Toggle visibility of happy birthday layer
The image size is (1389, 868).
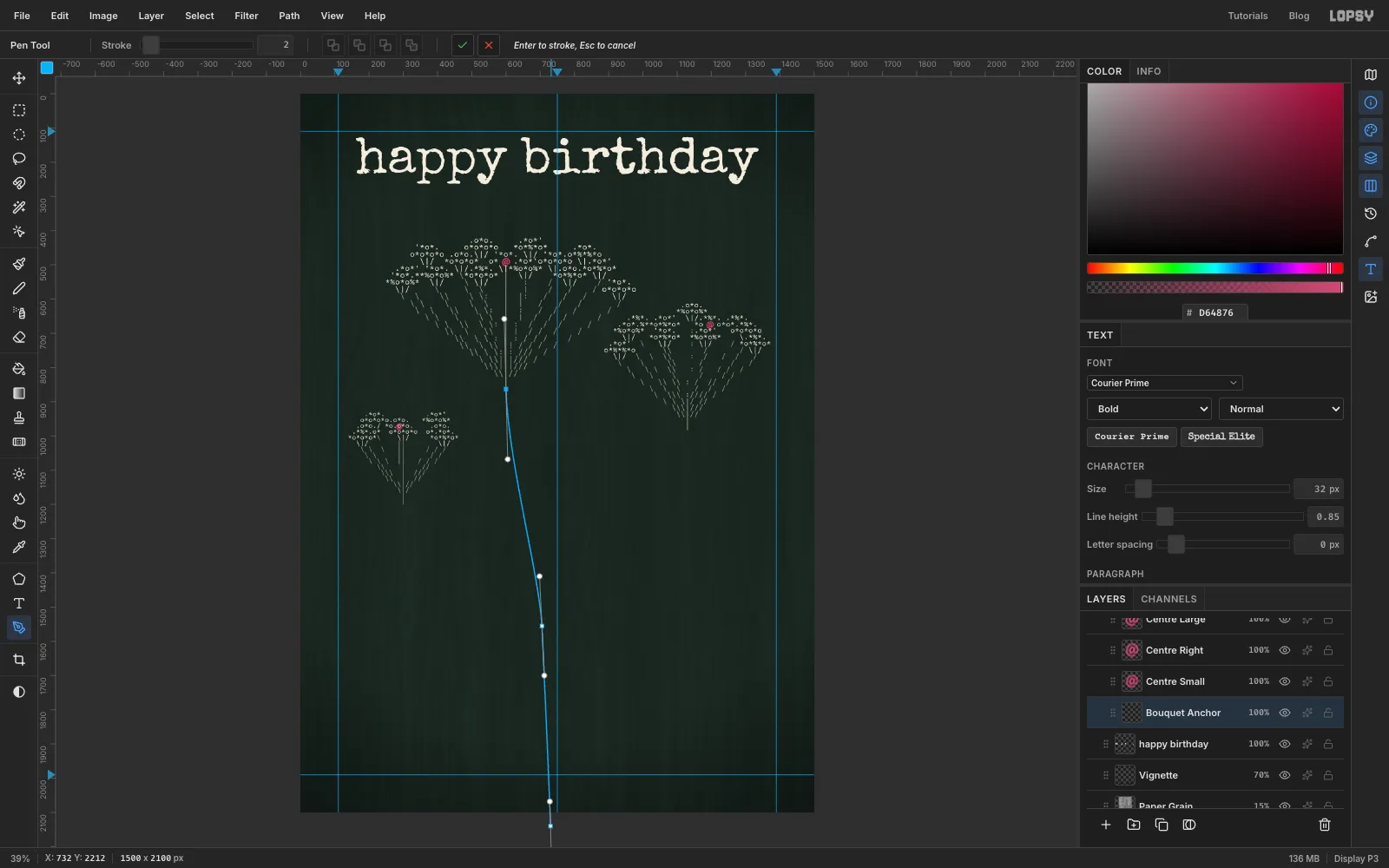pos(1285,744)
